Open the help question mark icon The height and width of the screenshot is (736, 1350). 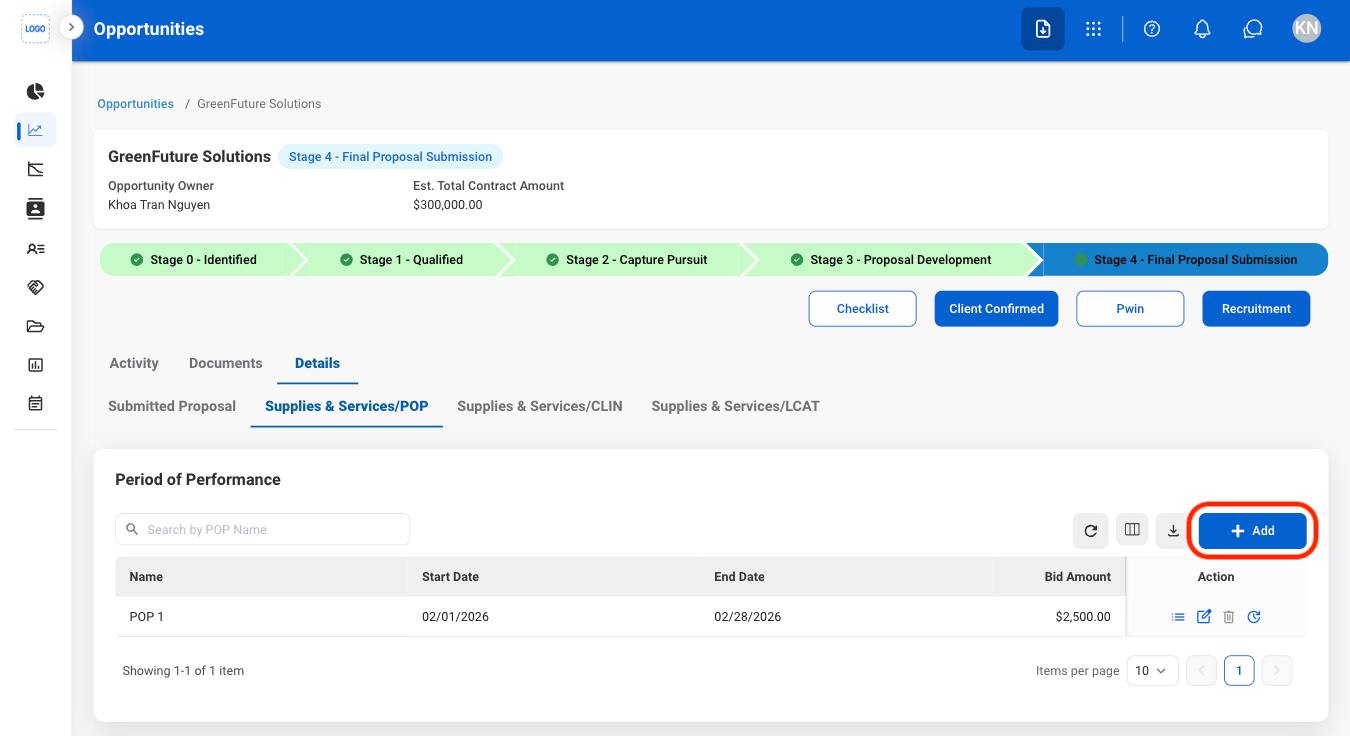tap(1152, 29)
